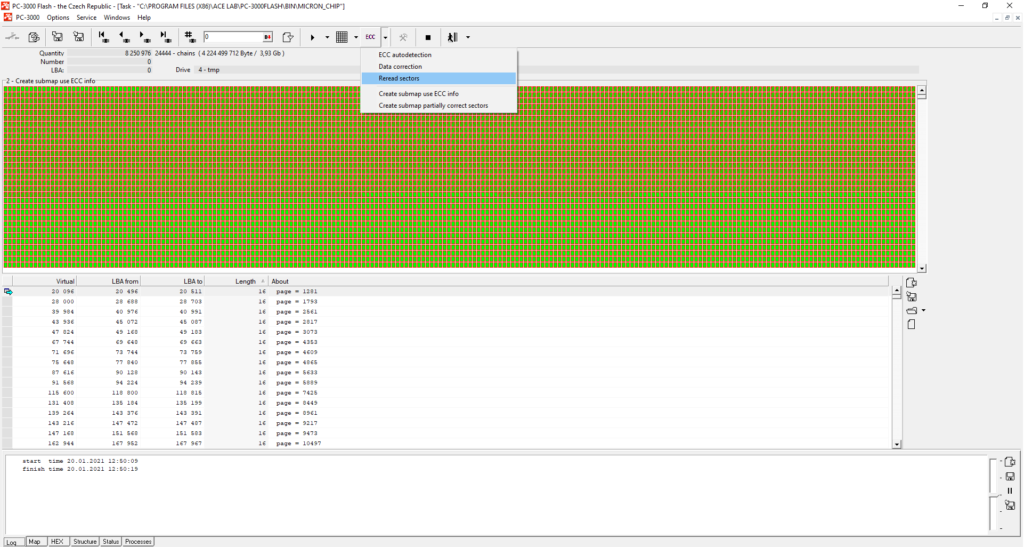
Task: Select 'Reread sectors' menu entry
Action: click(x=399, y=78)
